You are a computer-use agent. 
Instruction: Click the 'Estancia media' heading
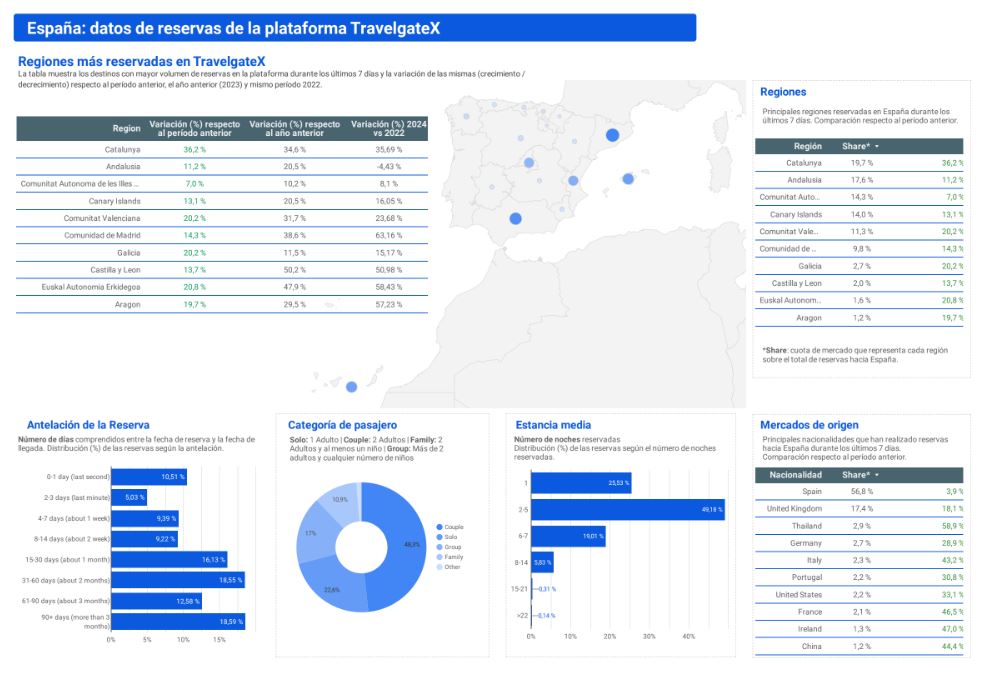pyautogui.click(x=553, y=425)
